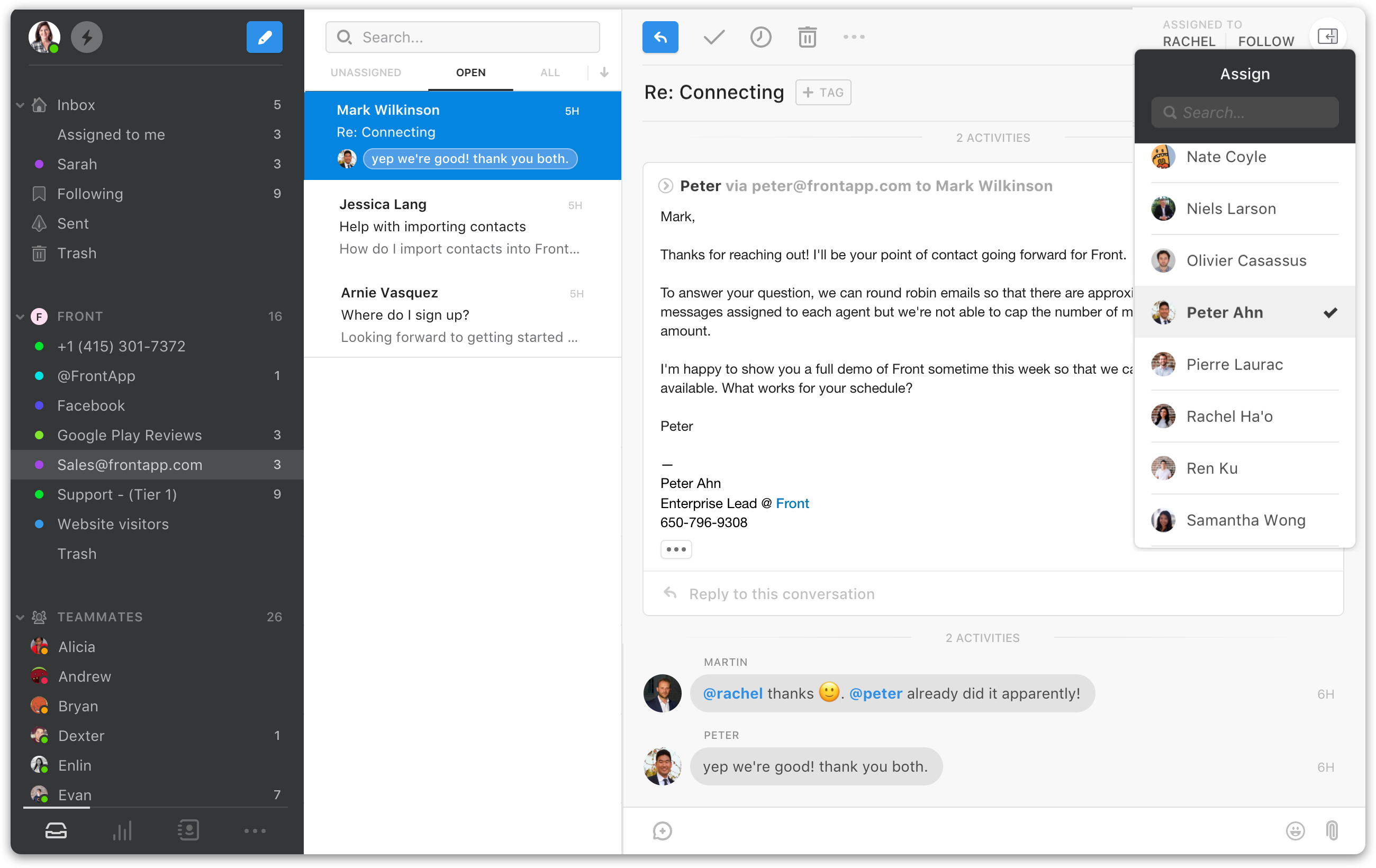Toggle FOLLOW for this conversation
This screenshot has height=868, width=1376.
coord(1266,41)
